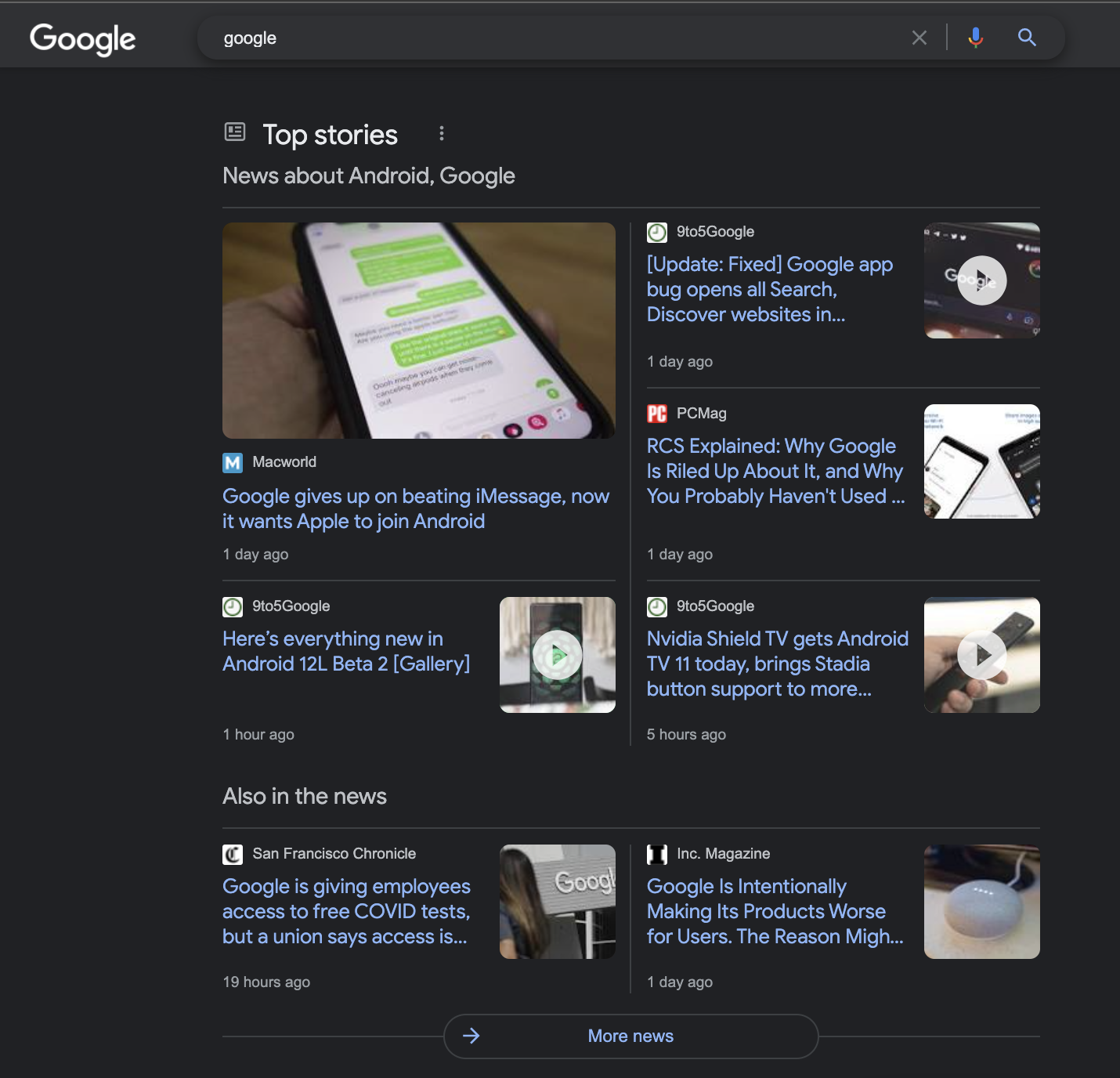Click the Macworld source icon
1120x1078 pixels.
(233, 463)
